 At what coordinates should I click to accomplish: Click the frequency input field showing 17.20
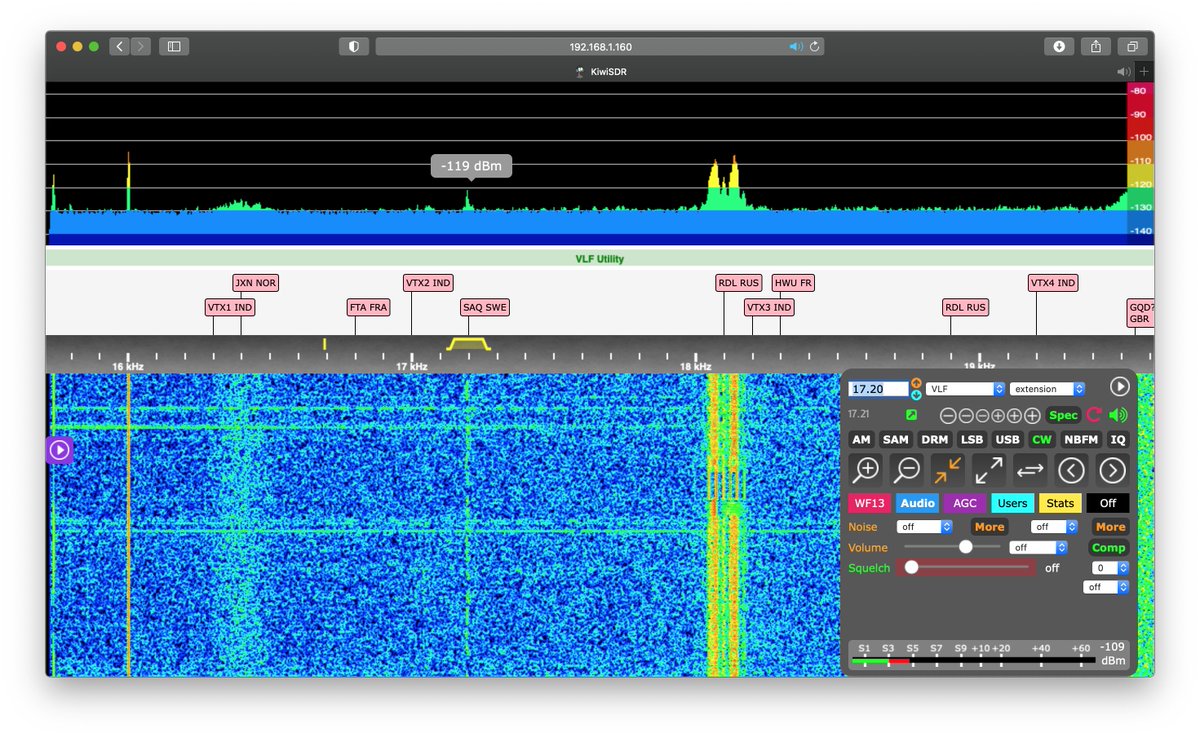[x=878, y=389]
